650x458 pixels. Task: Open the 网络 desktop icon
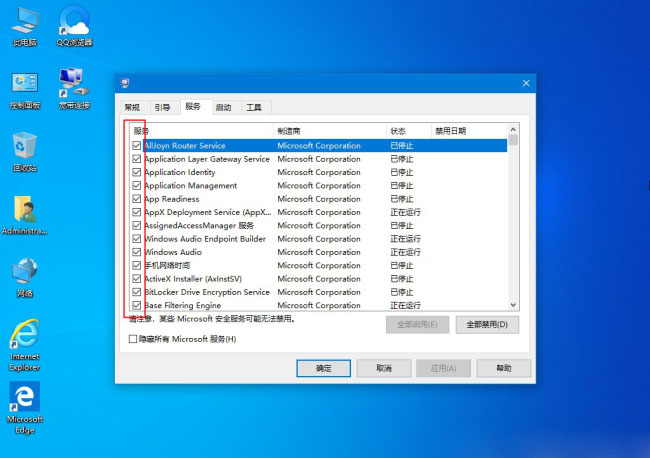(25, 278)
